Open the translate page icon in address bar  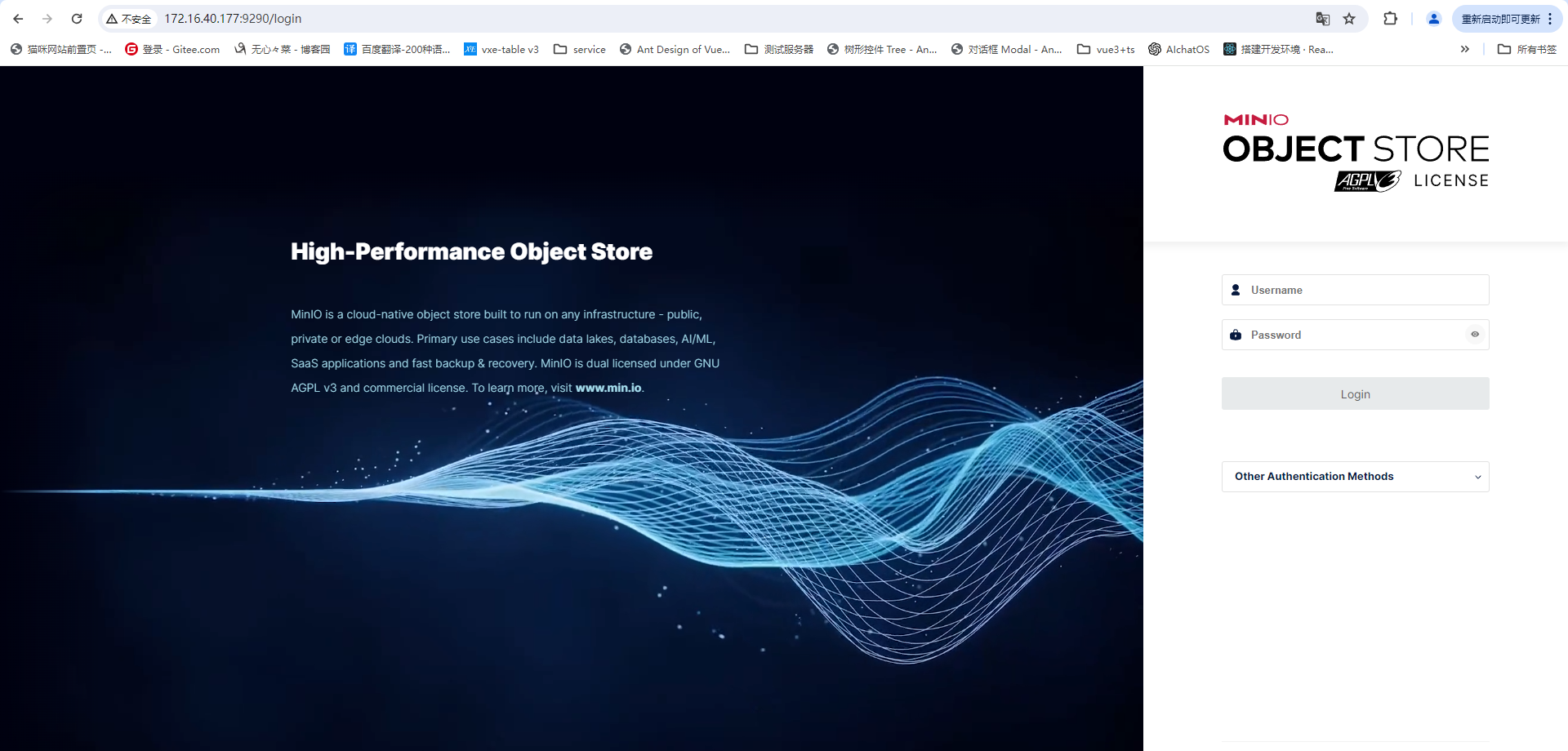click(1322, 19)
